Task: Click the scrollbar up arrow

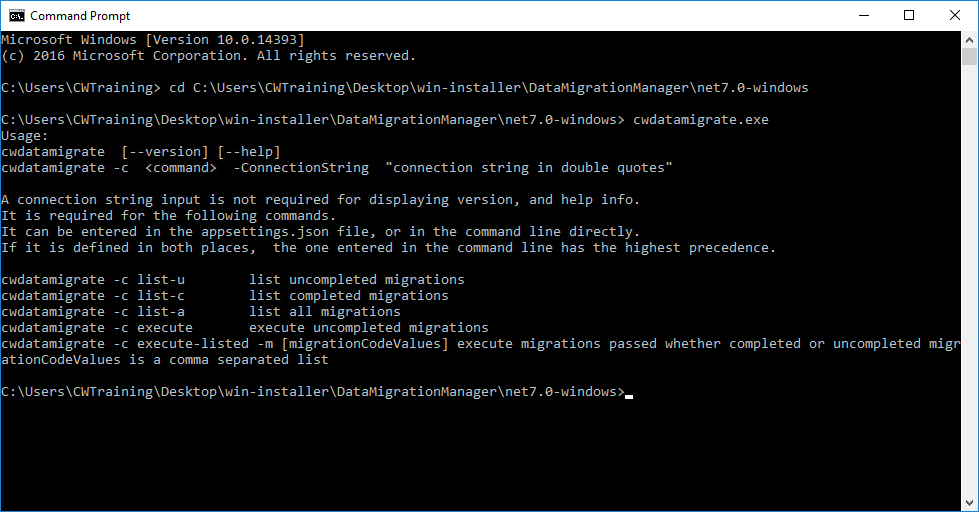Action: 969,39
